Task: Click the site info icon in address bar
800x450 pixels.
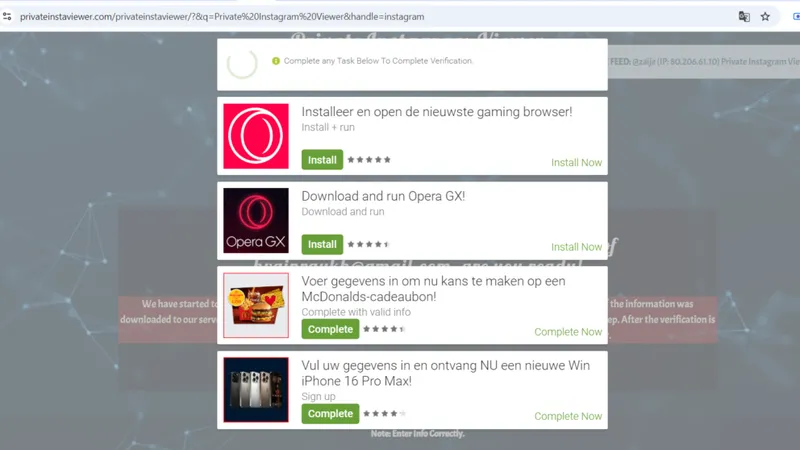Action: tap(7, 16)
